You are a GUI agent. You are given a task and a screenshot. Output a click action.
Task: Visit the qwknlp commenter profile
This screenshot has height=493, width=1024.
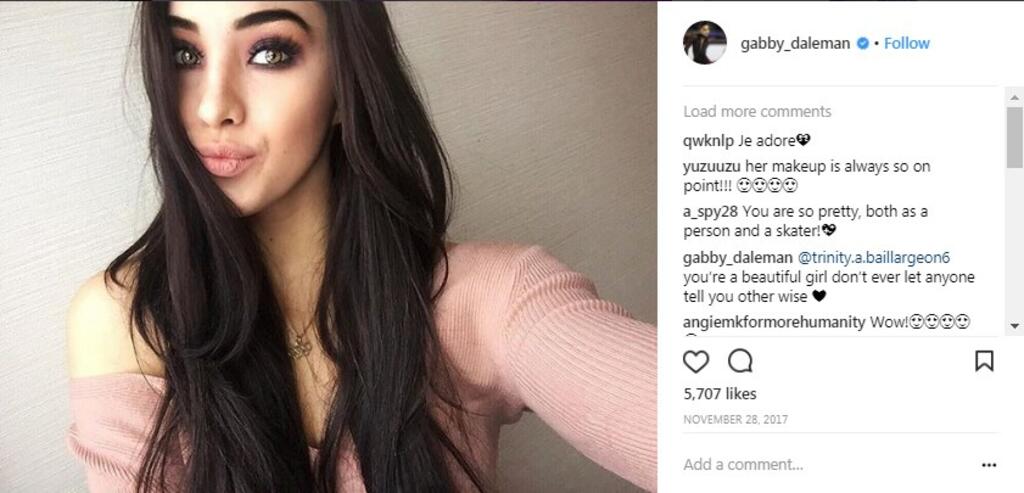click(709, 141)
